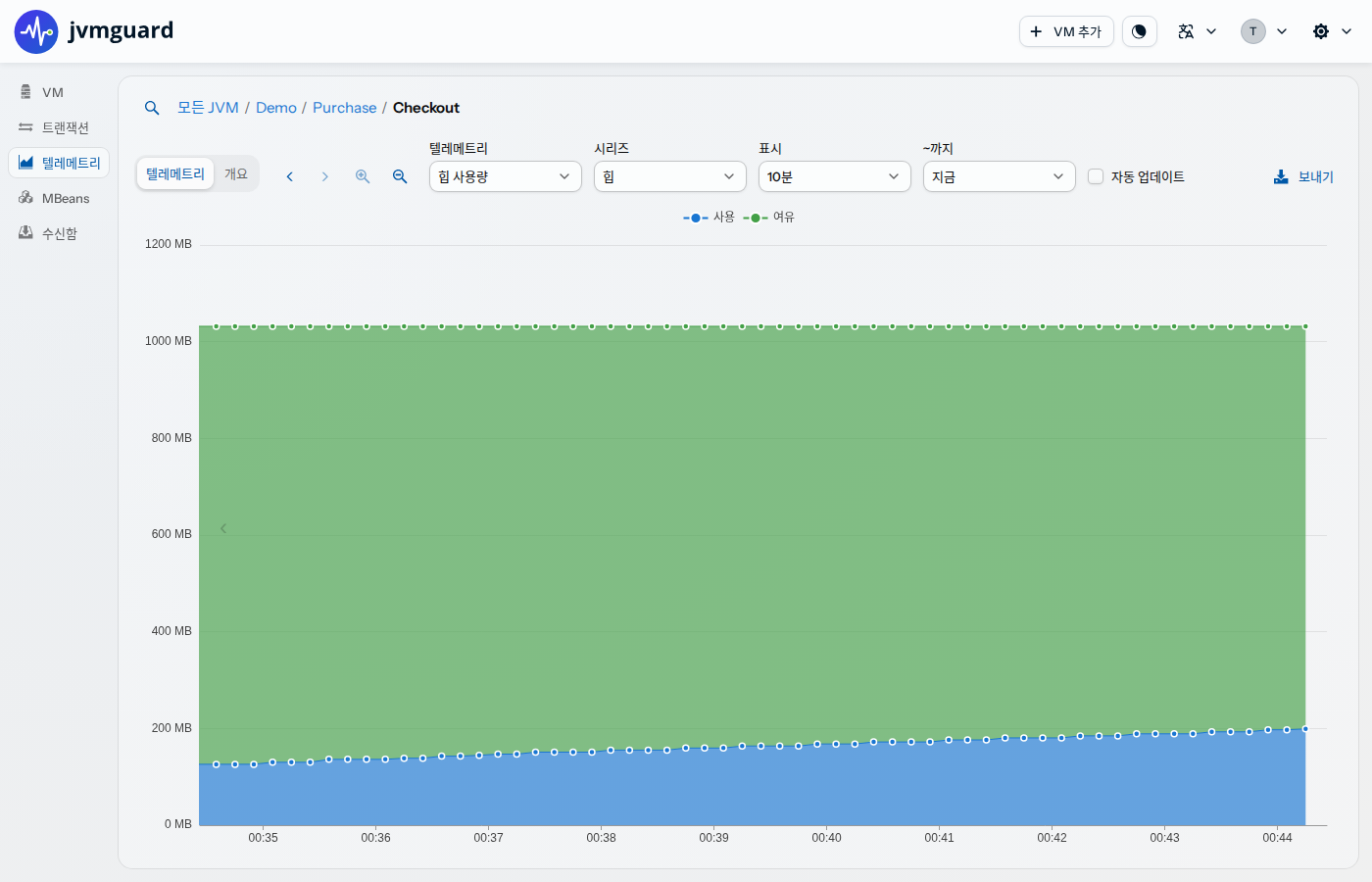The image size is (1372, 882).
Task: Go to 모든 JVM breadcrumb link
Action: tap(208, 108)
